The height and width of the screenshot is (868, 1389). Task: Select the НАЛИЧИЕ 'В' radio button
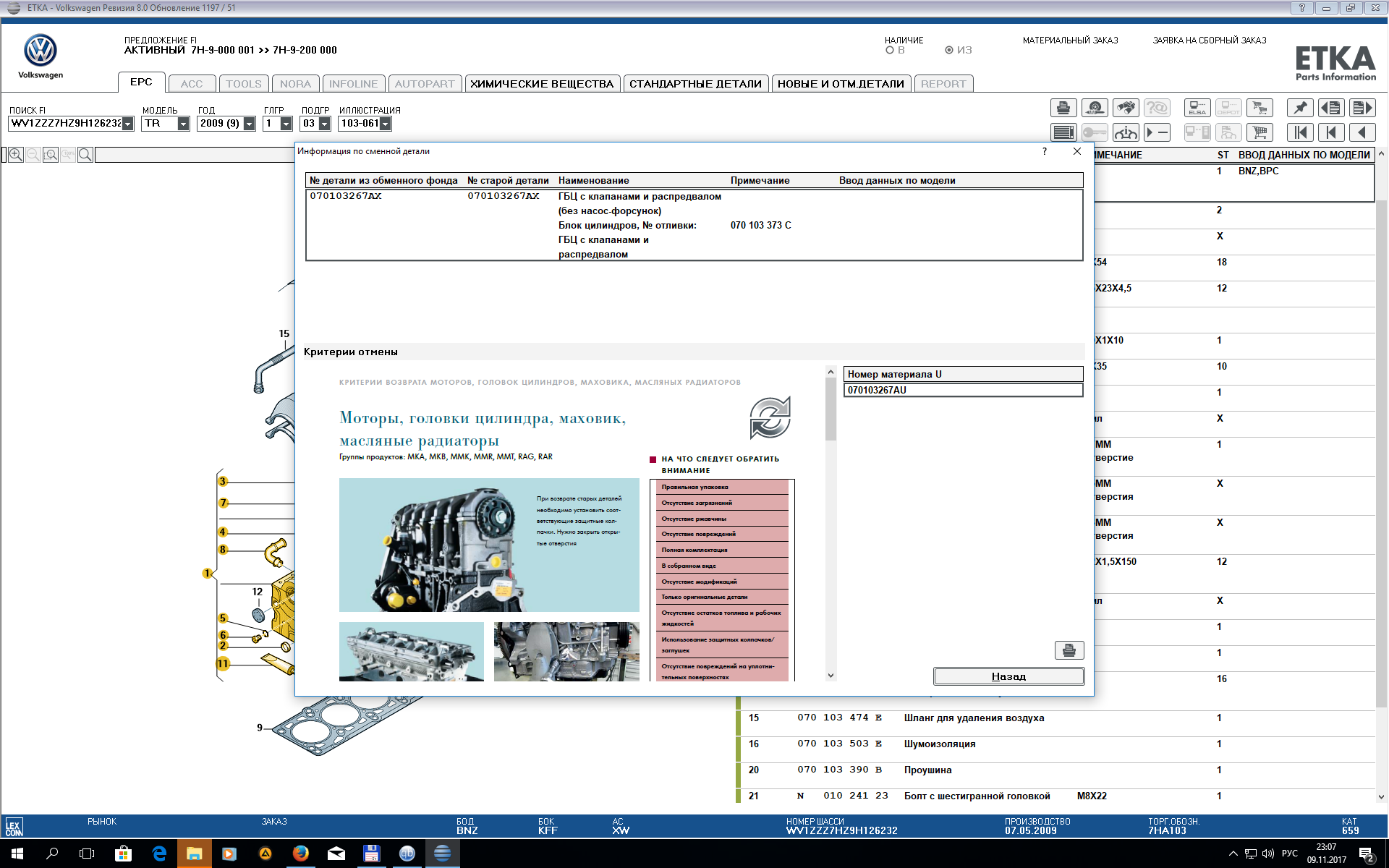click(890, 50)
